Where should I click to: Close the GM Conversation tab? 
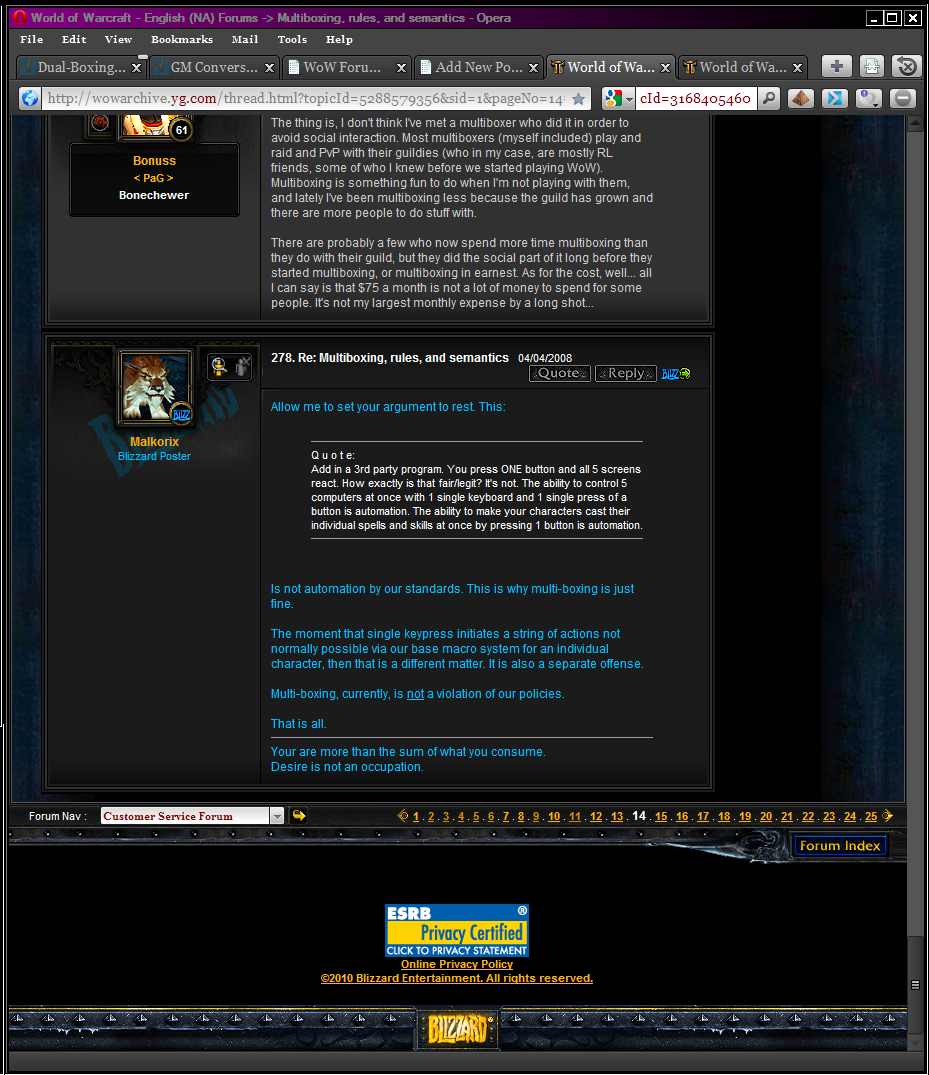tap(269, 68)
